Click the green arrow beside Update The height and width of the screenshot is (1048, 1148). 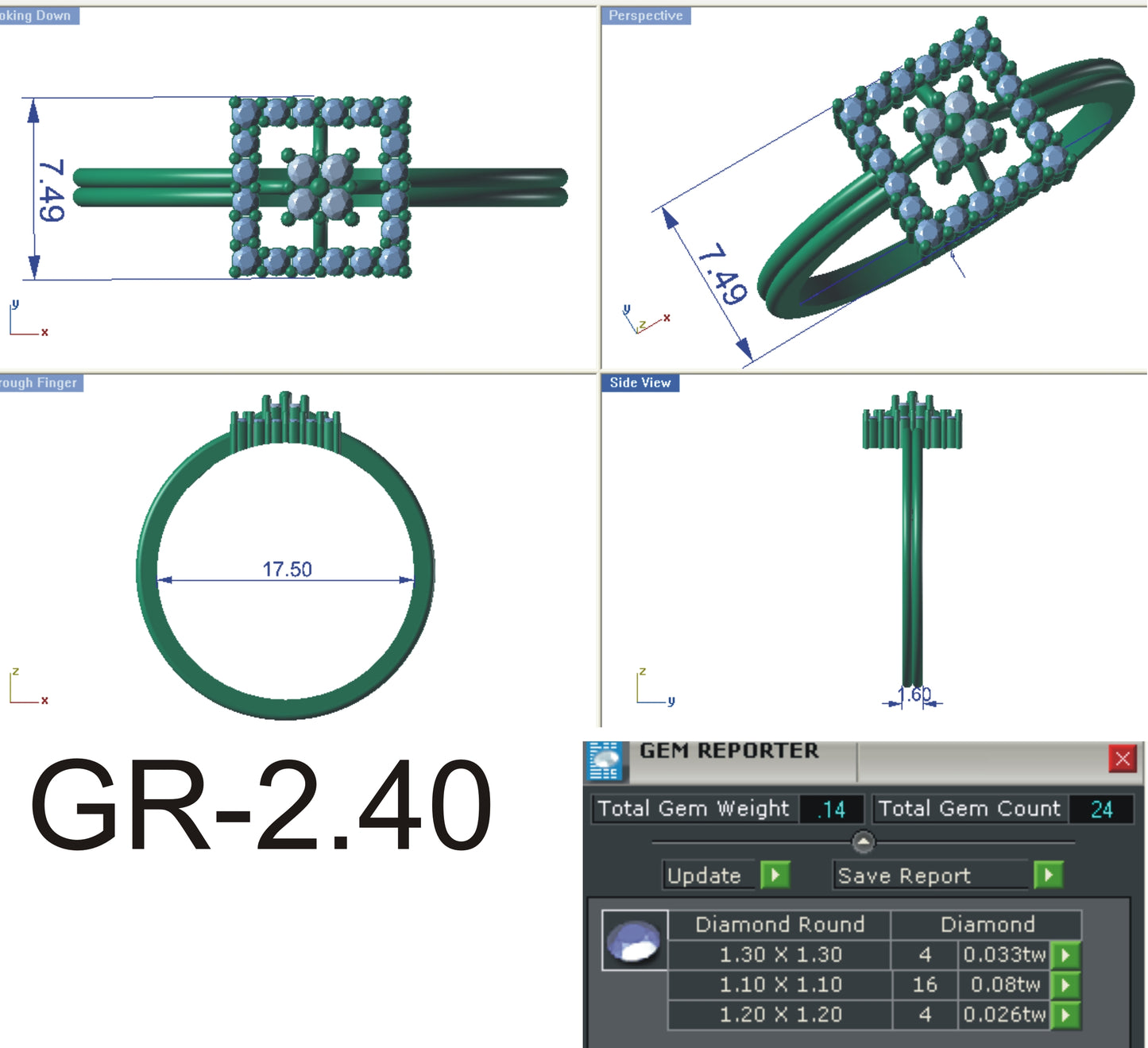click(x=775, y=876)
